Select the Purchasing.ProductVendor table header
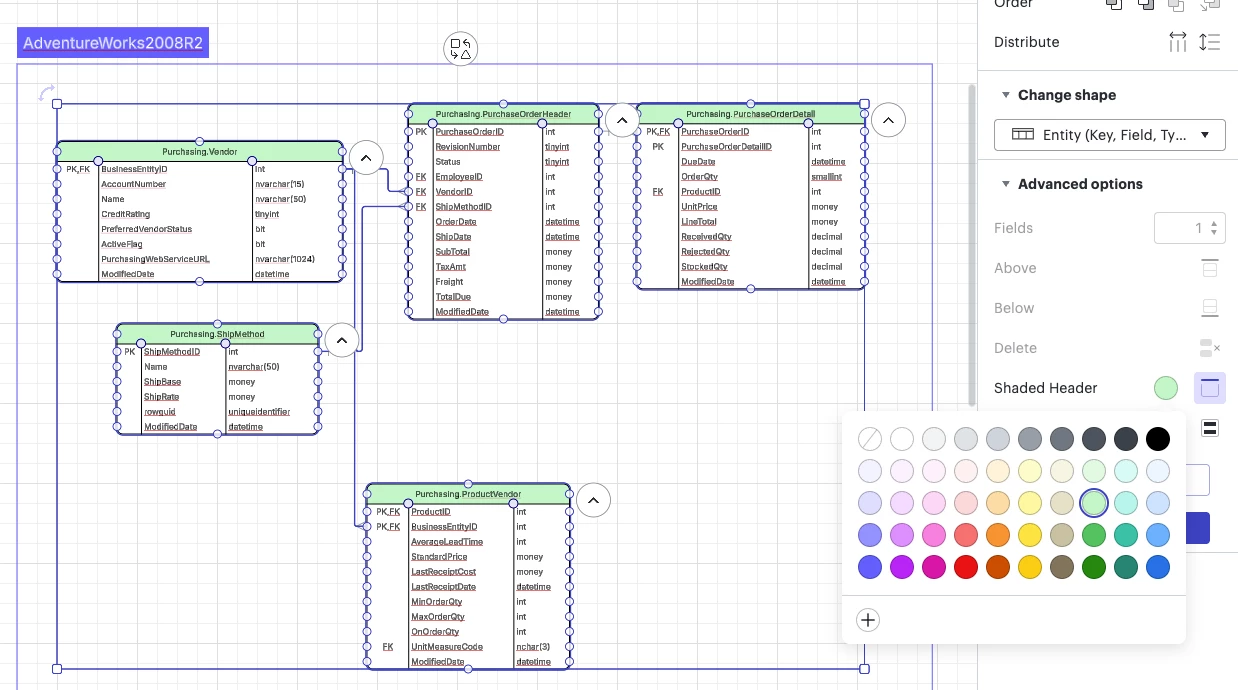Screen dimensions: 1238x690 pyautogui.click(x=468, y=494)
